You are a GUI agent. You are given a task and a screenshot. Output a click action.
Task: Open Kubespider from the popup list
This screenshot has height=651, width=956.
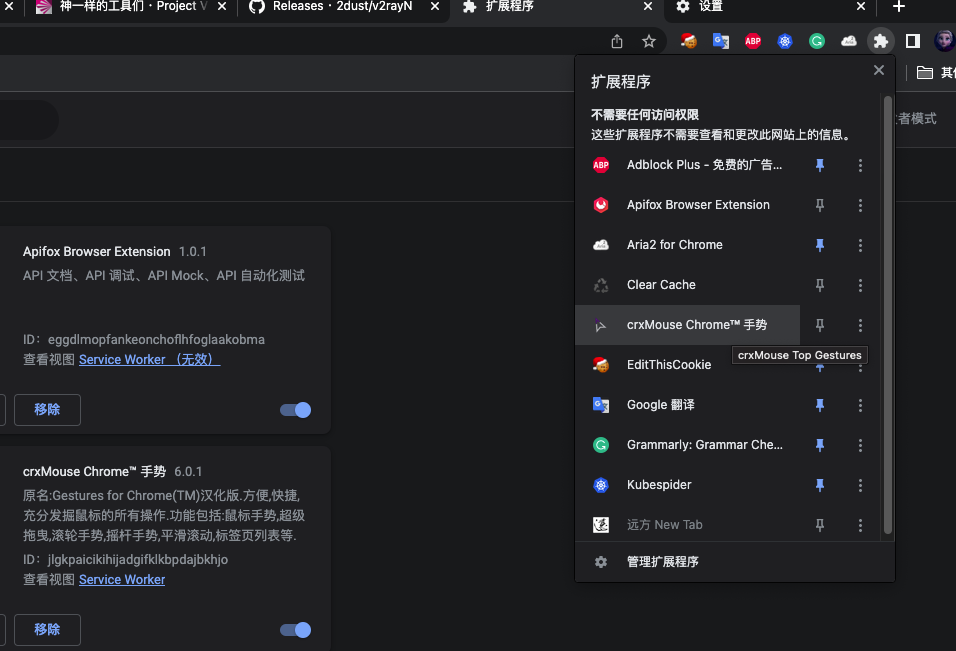point(687,485)
